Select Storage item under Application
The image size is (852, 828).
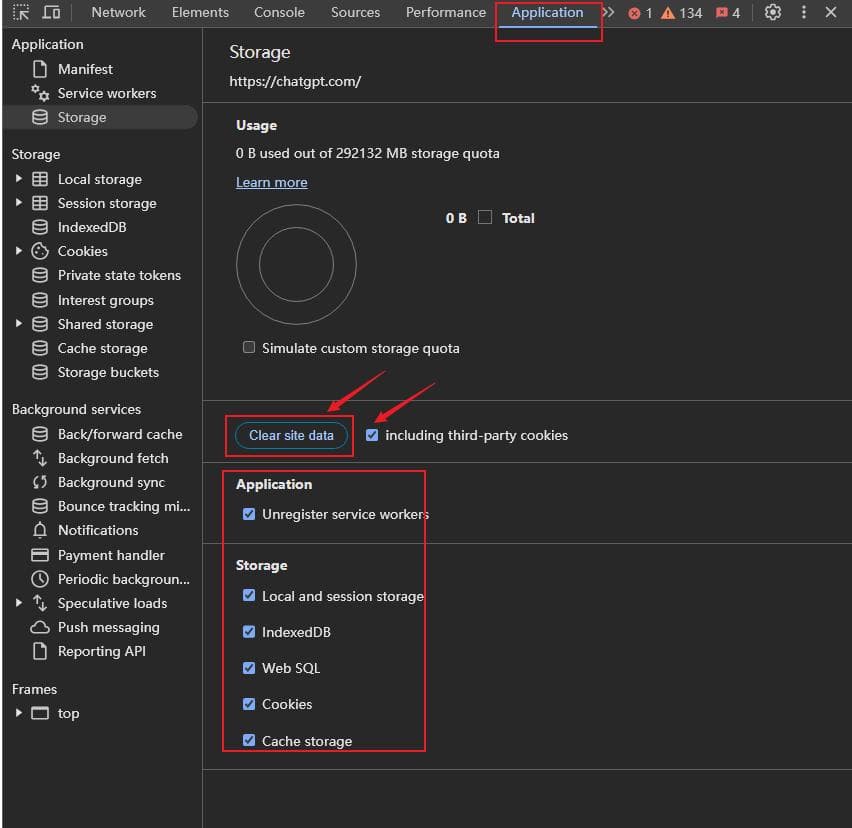click(x=100, y=117)
